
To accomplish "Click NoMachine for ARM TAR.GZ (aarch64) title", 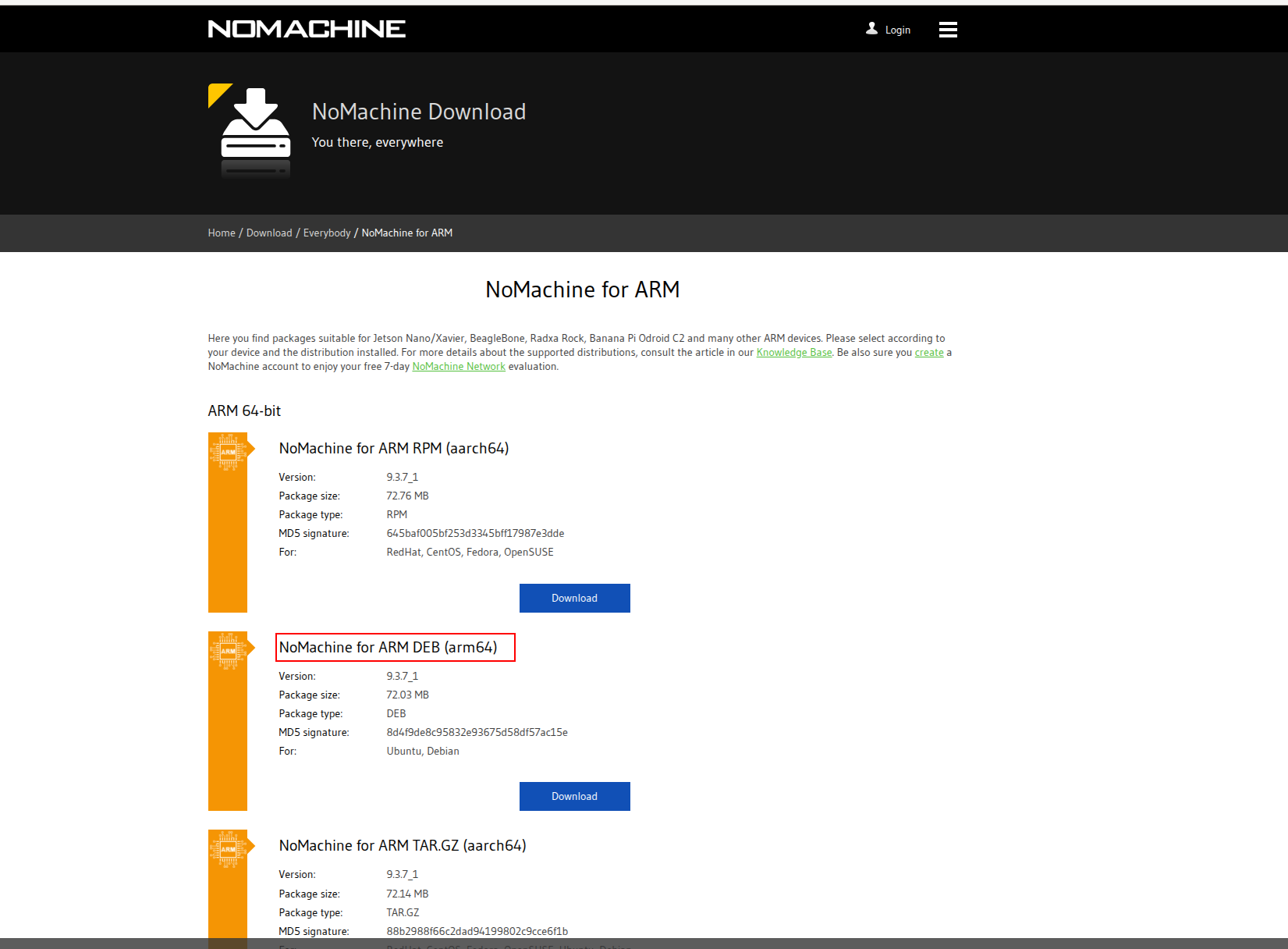I will (403, 846).
